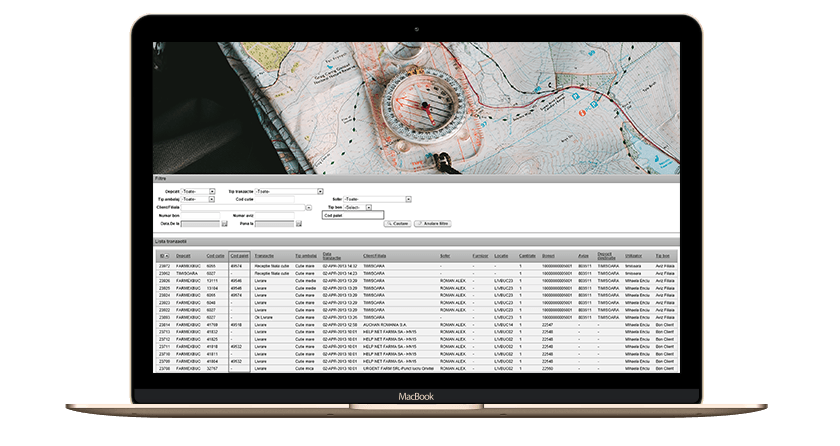Expand the Tip ambalaj dropdown
The width and height of the screenshot is (840, 446).
[x=211, y=198]
